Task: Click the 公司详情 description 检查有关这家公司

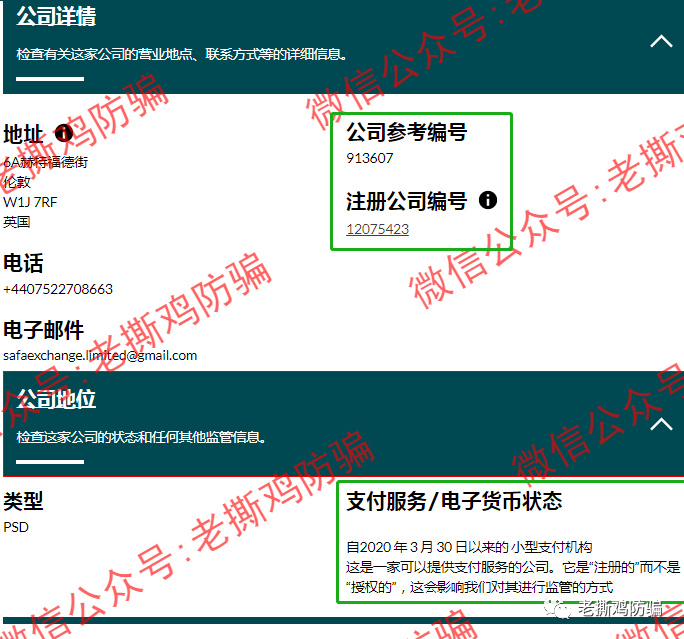Action: coord(181,54)
